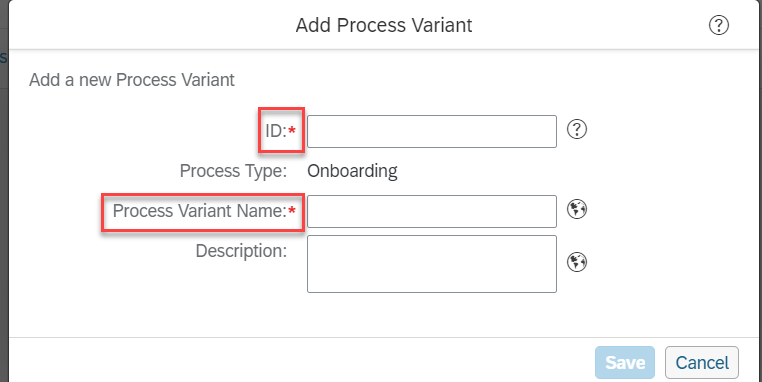Click the dimmed background left of dialog

click(4, 219)
